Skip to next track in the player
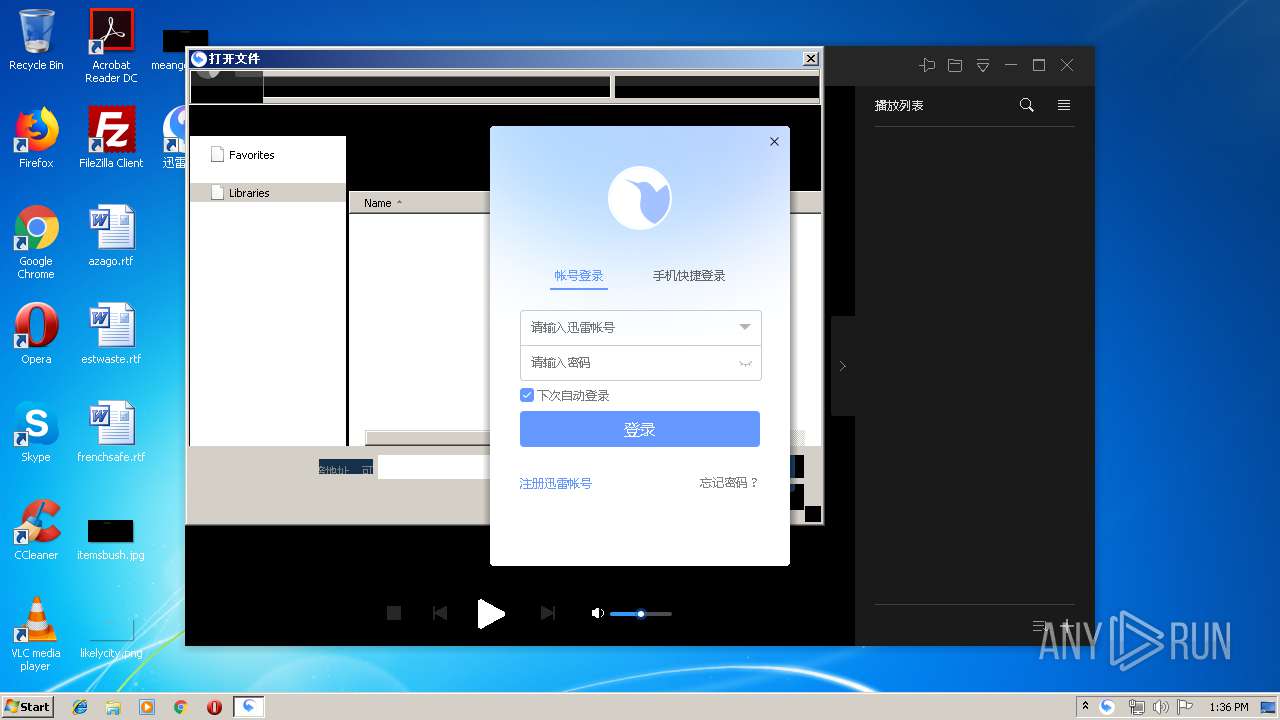Image resolution: width=1280 pixels, height=720 pixels. 548,613
